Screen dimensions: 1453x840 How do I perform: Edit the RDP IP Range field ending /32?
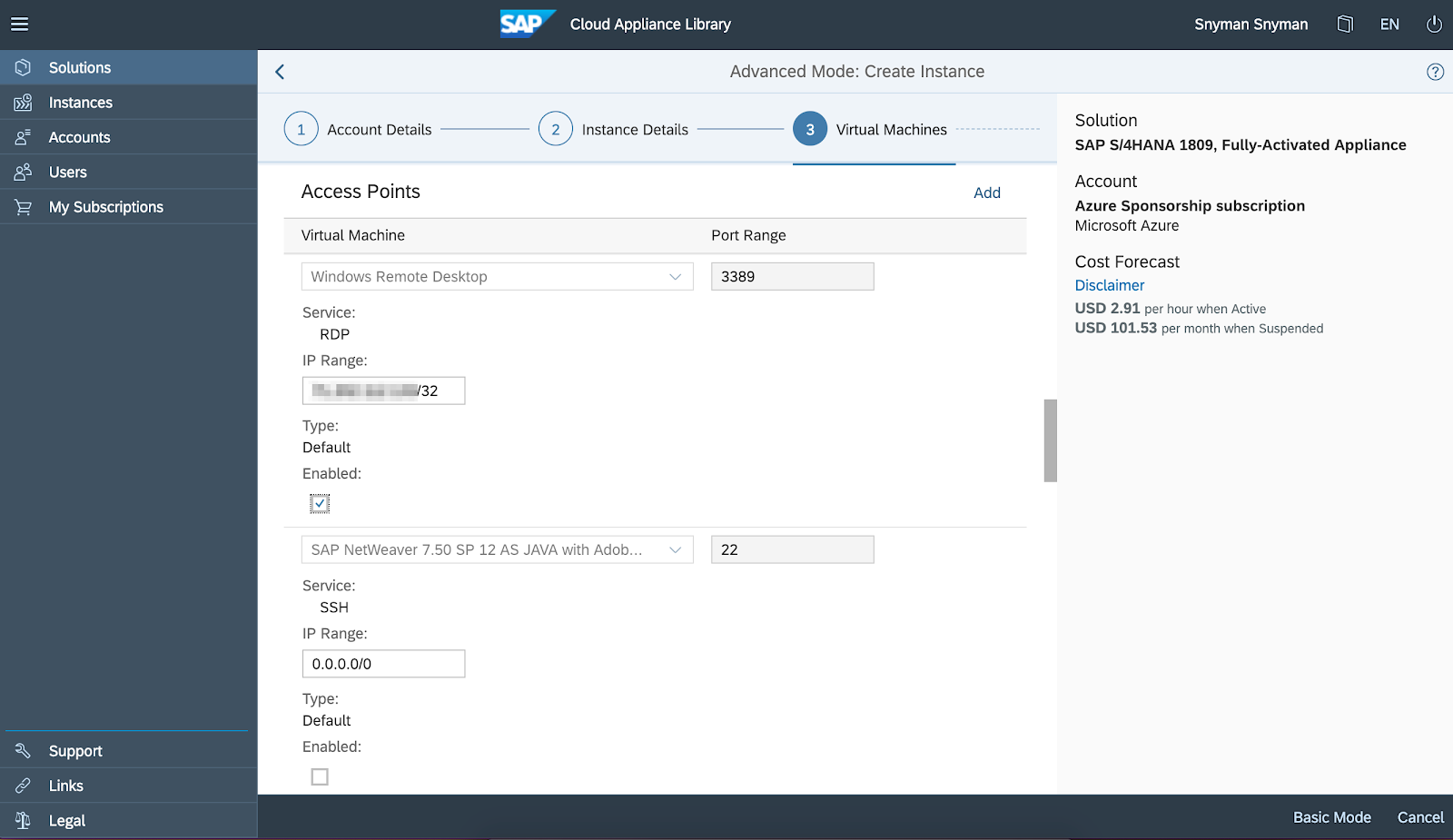(x=383, y=390)
